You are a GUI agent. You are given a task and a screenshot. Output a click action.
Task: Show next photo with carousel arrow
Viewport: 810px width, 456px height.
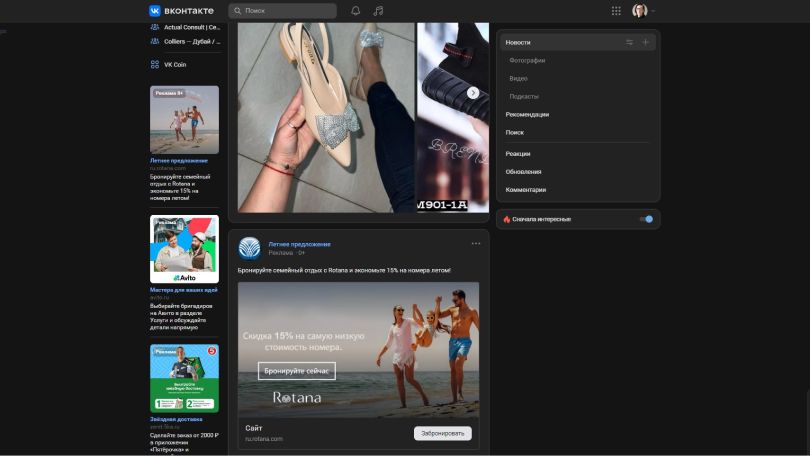point(473,93)
